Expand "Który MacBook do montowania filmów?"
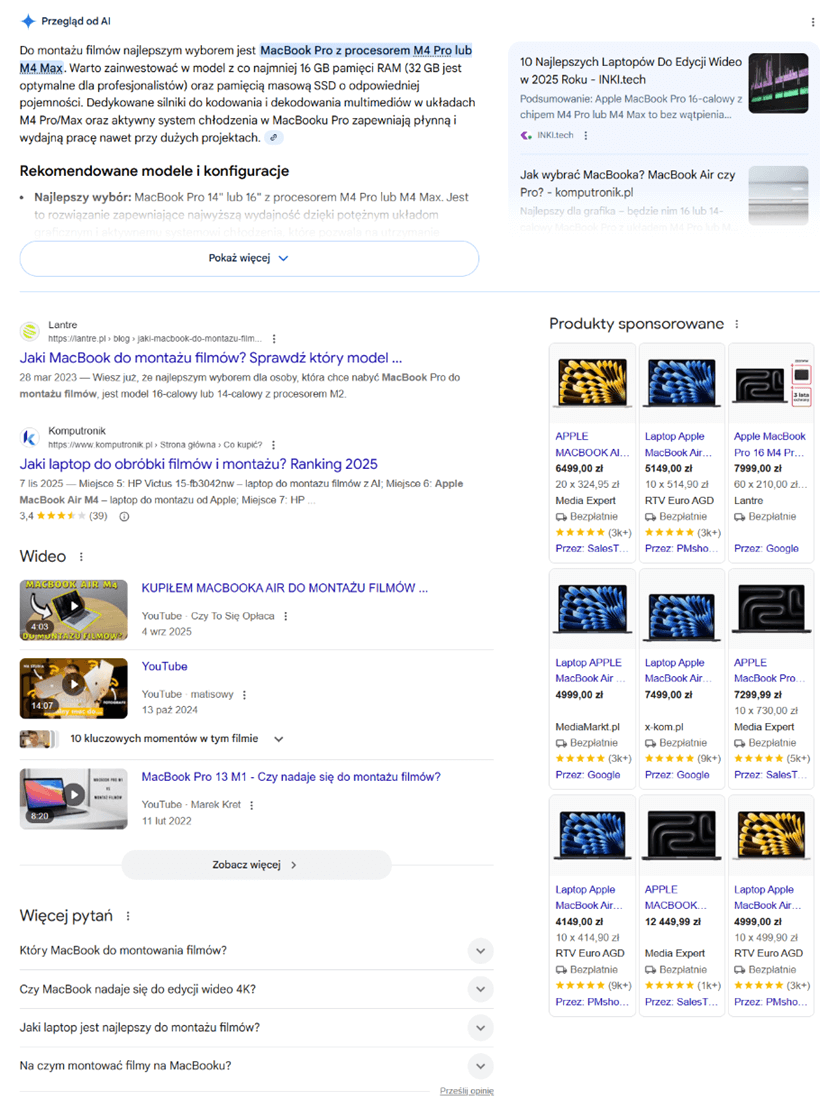828x1100 pixels. (x=480, y=951)
